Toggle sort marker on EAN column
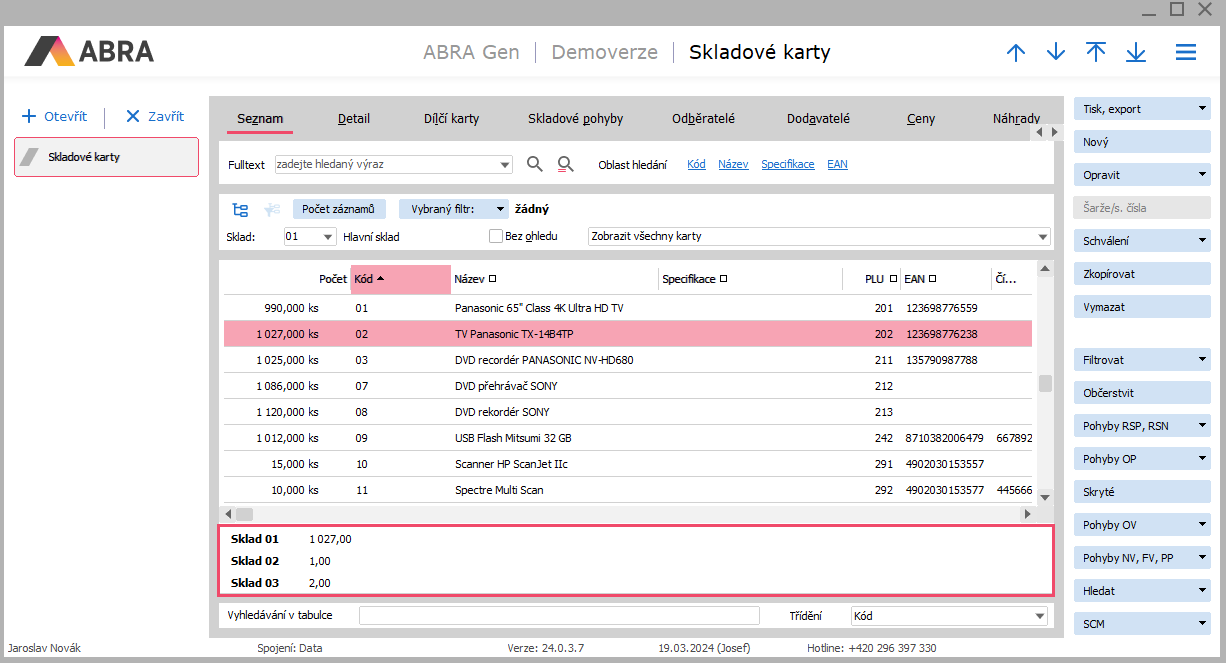 point(932,280)
